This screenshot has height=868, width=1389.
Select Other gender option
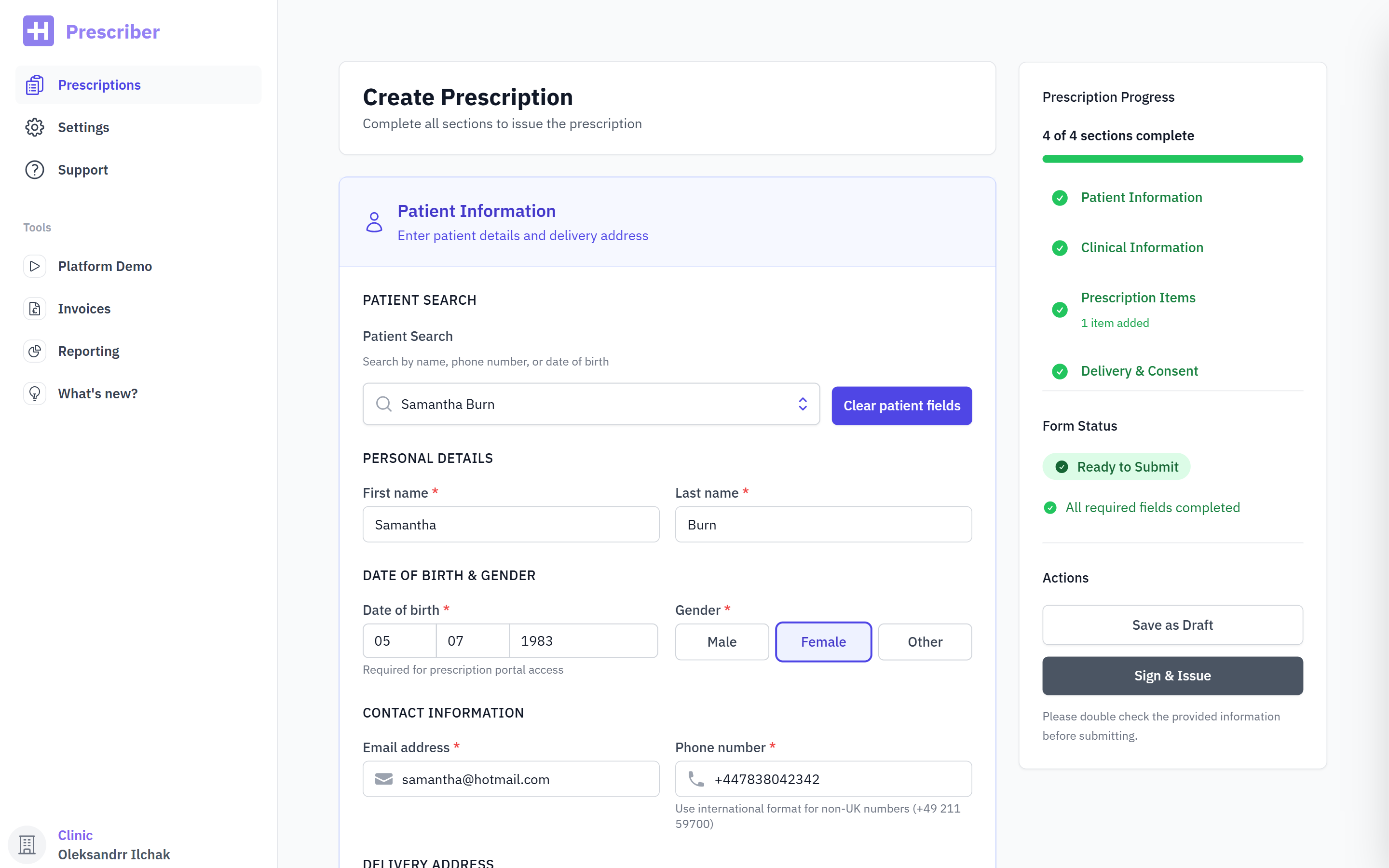tap(924, 642)
